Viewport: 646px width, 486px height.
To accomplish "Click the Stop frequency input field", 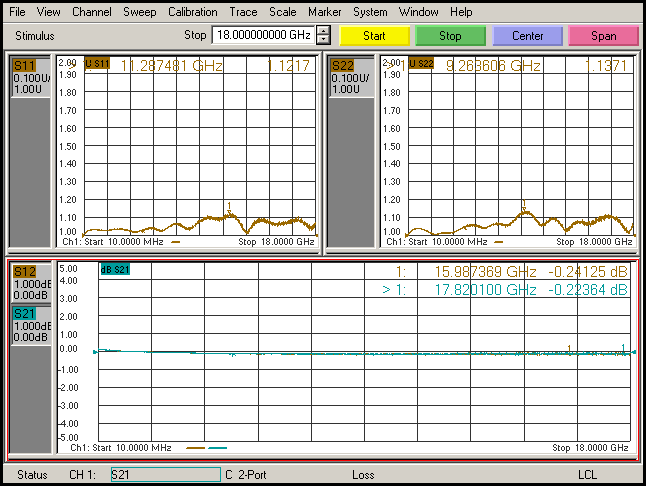I will [x=263, y=35].
